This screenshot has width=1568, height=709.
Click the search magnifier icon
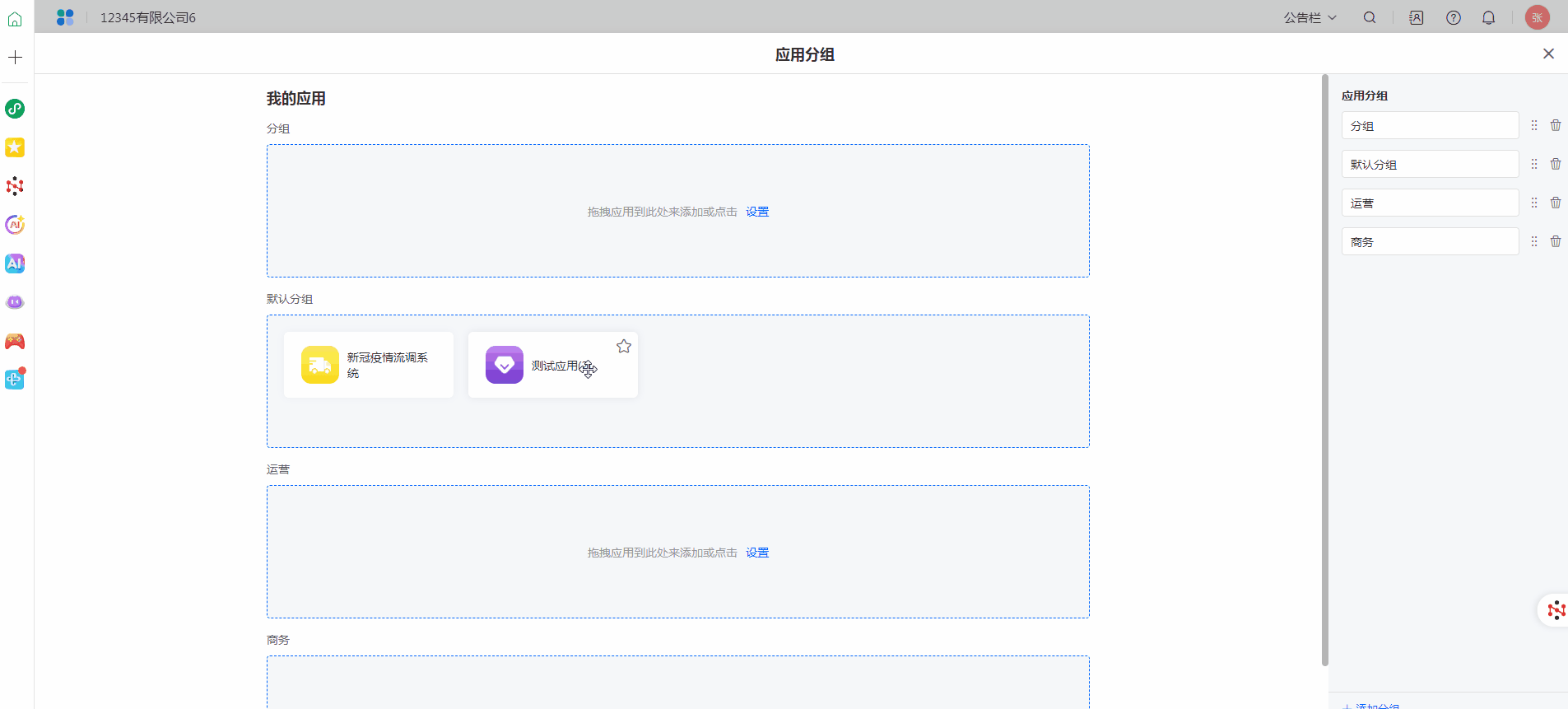pyautogui.click(x=1370, y=17)
